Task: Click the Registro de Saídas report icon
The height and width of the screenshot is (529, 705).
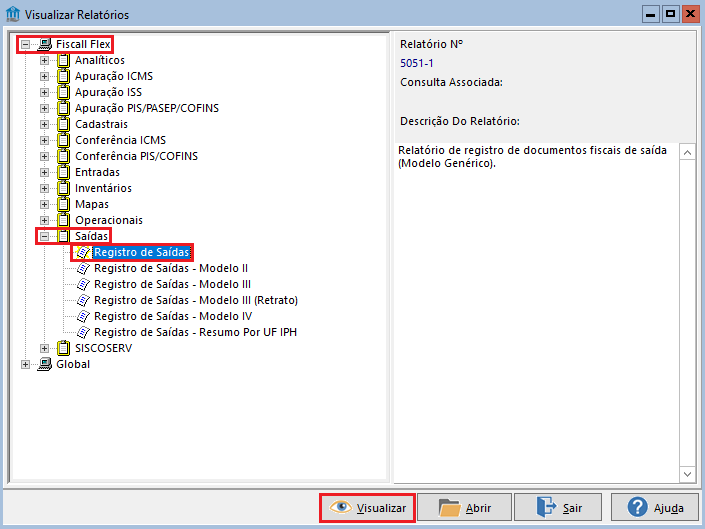Action: click(83, 253)
